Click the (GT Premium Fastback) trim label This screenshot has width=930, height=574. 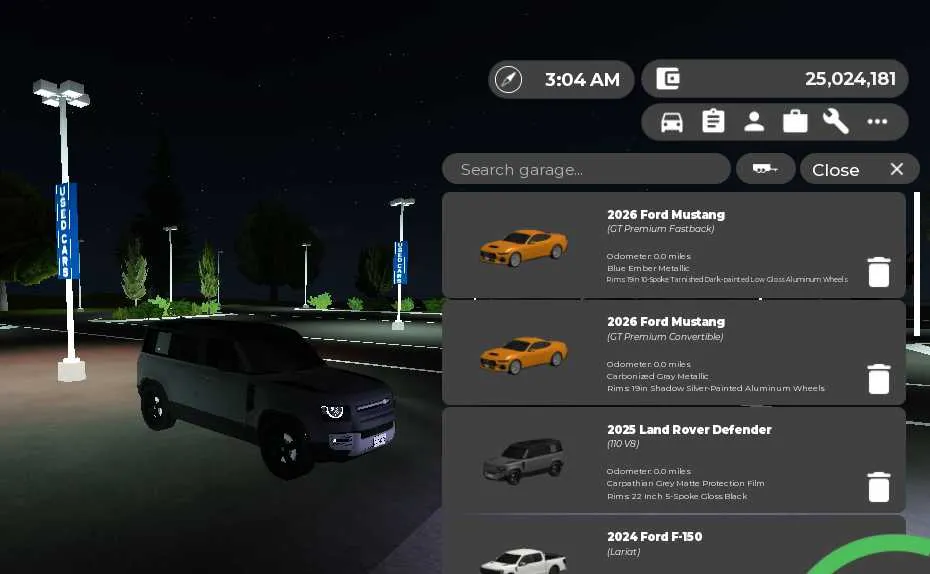point(661,228)
